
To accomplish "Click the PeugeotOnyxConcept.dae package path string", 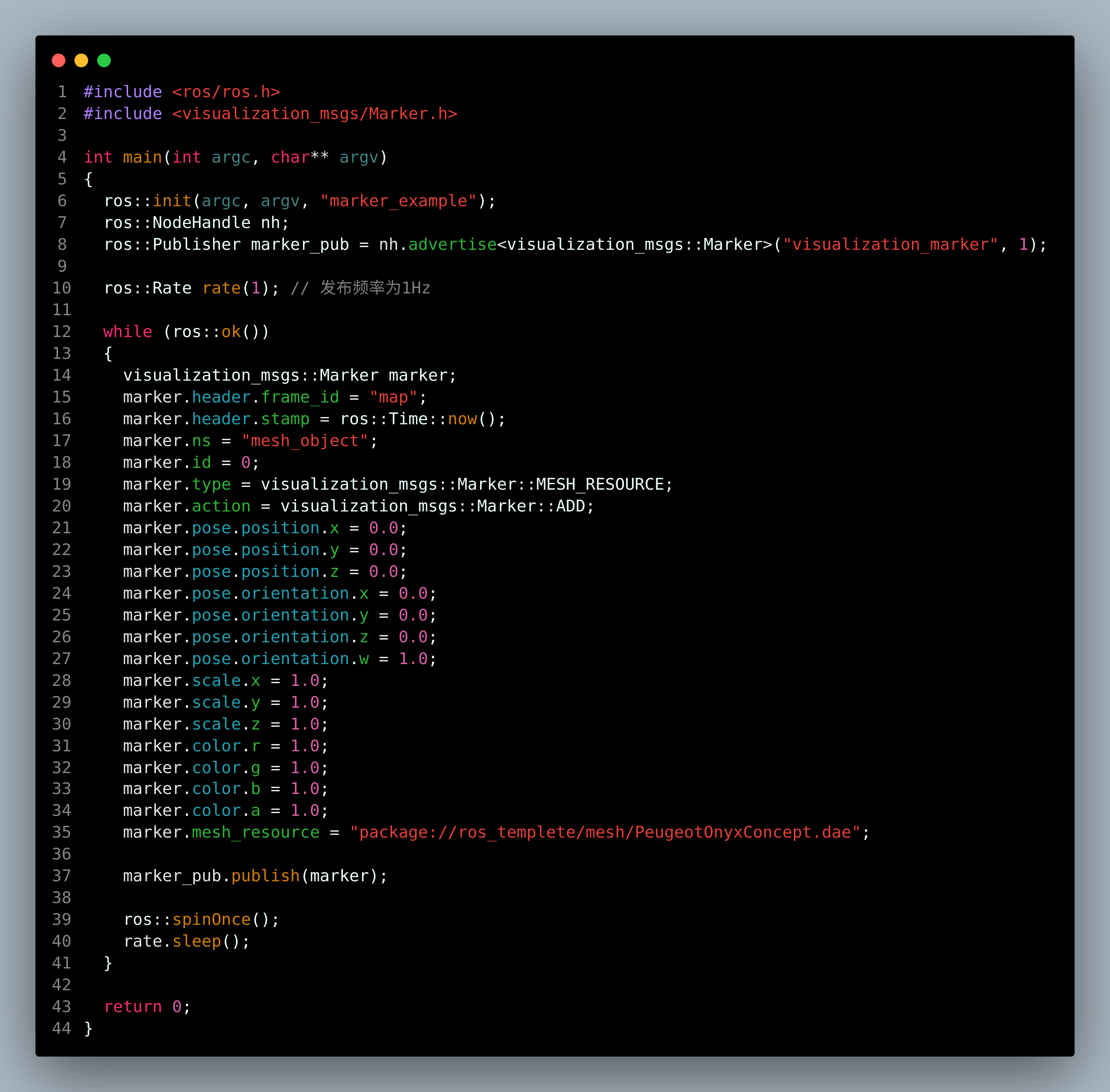I will (605, 832).
